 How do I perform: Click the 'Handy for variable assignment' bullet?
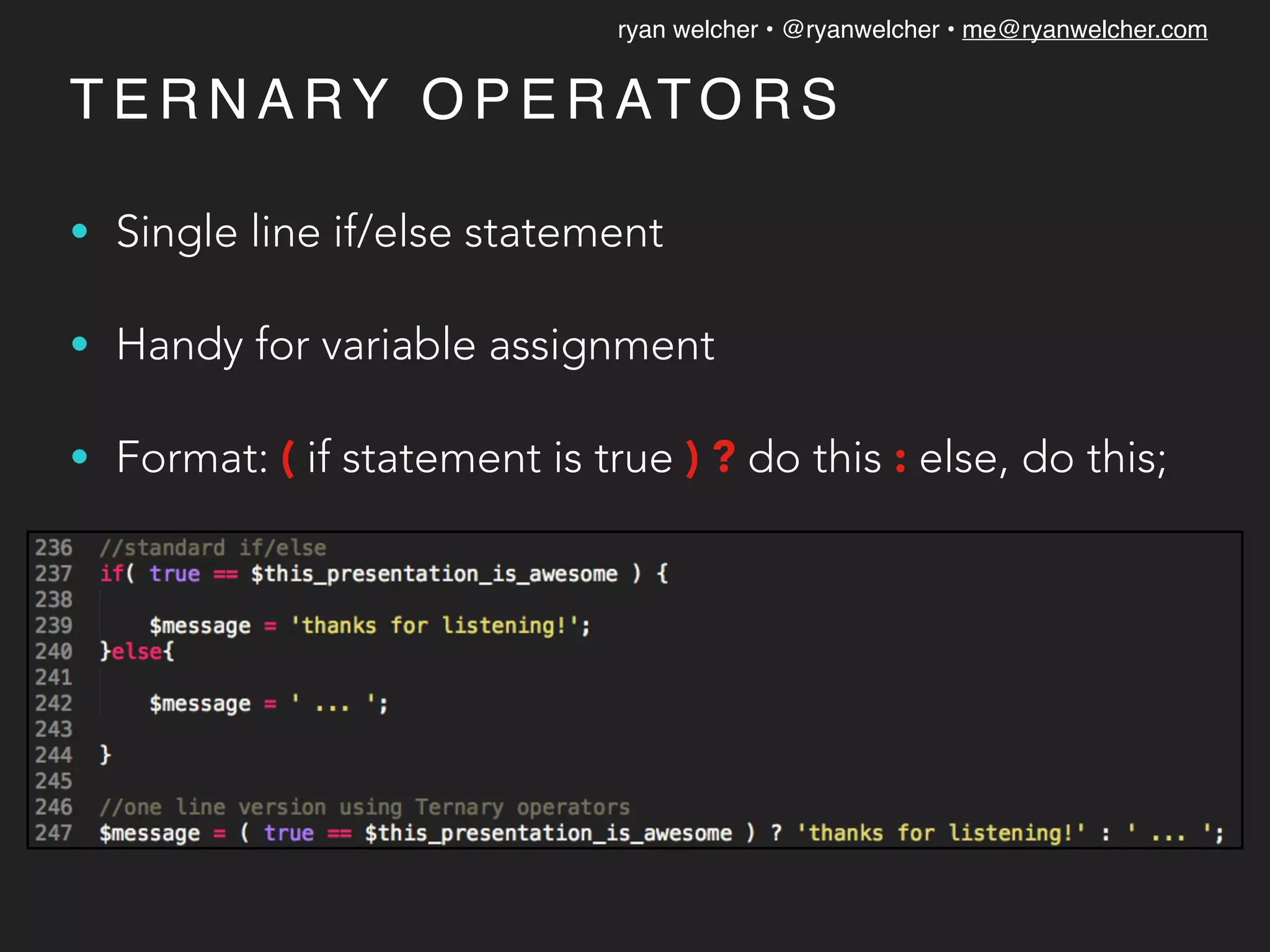(415, 345)
